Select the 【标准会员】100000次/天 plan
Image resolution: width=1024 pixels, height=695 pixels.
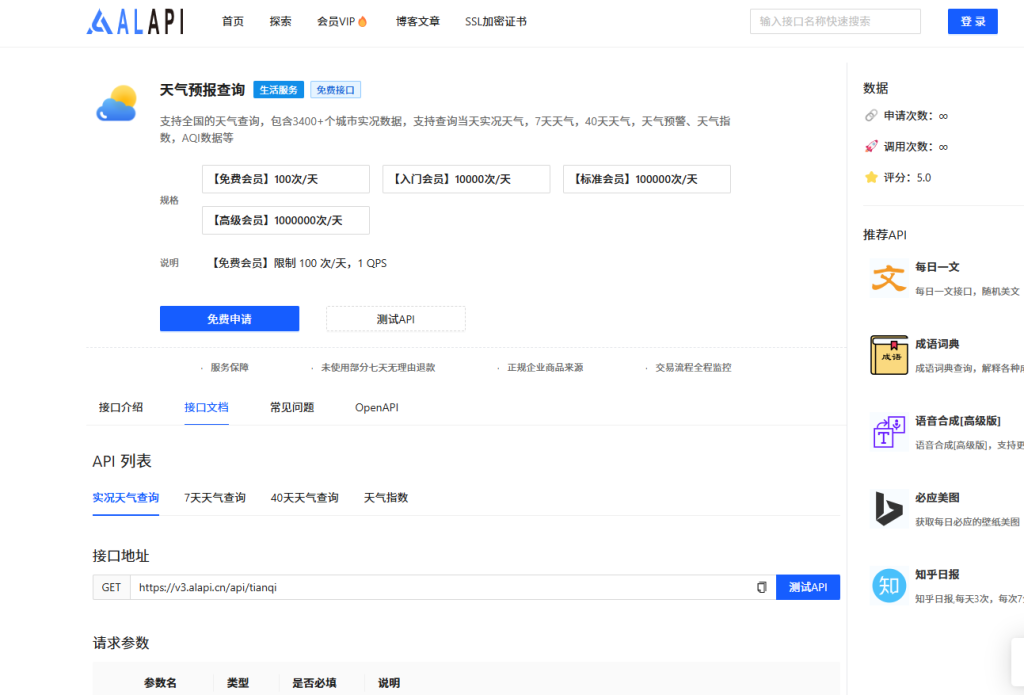point(647,179)
